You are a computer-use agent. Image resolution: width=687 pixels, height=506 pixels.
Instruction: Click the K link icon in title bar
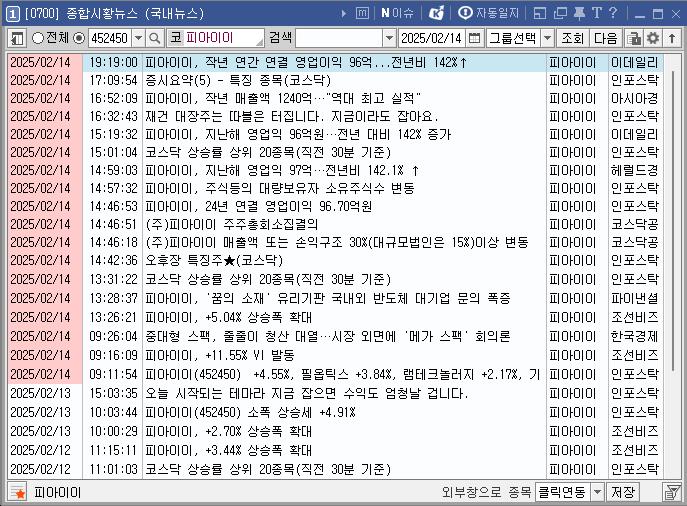[x=436, y=13]
